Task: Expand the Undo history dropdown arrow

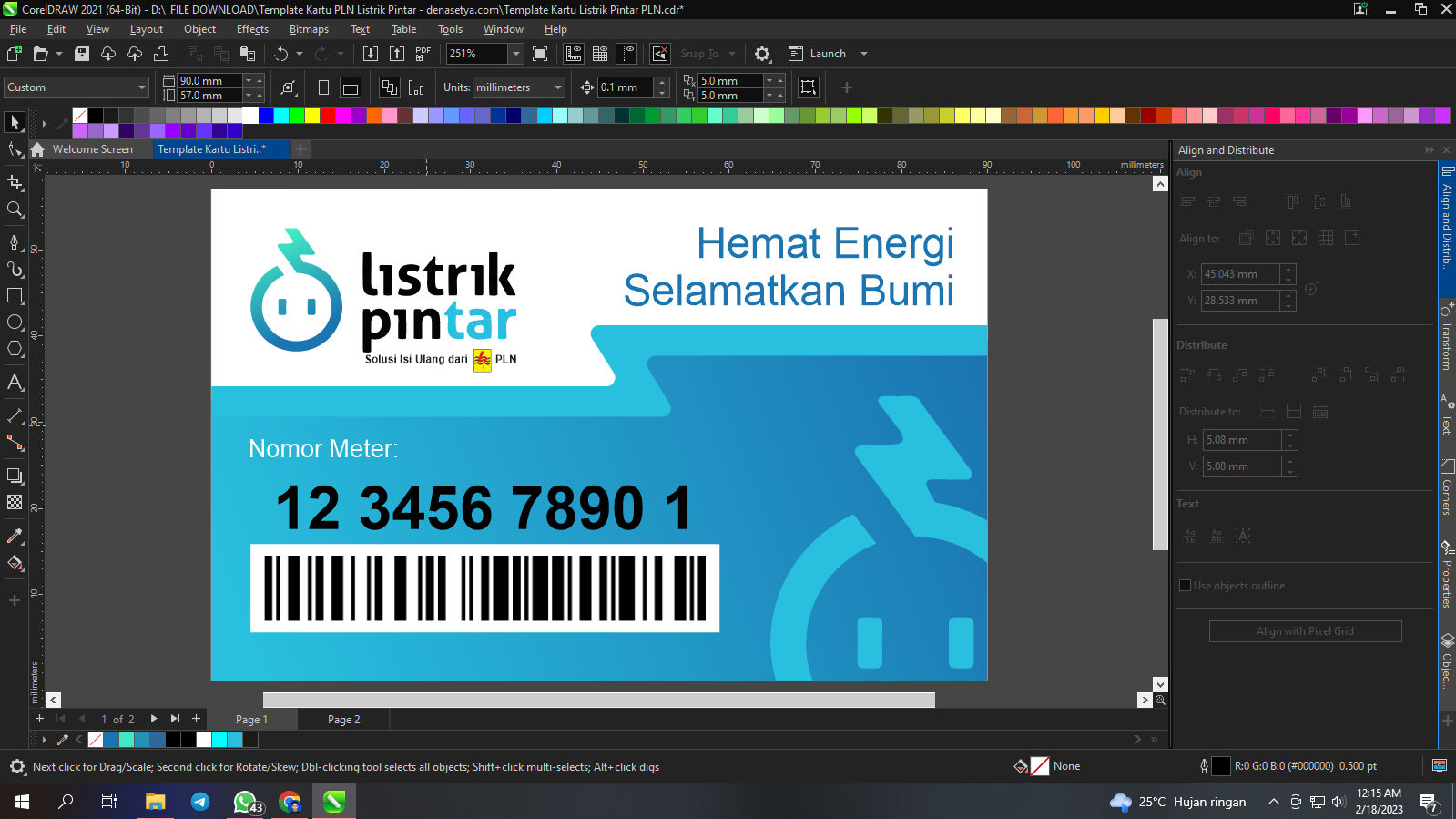Action: (x=300, y=54)
